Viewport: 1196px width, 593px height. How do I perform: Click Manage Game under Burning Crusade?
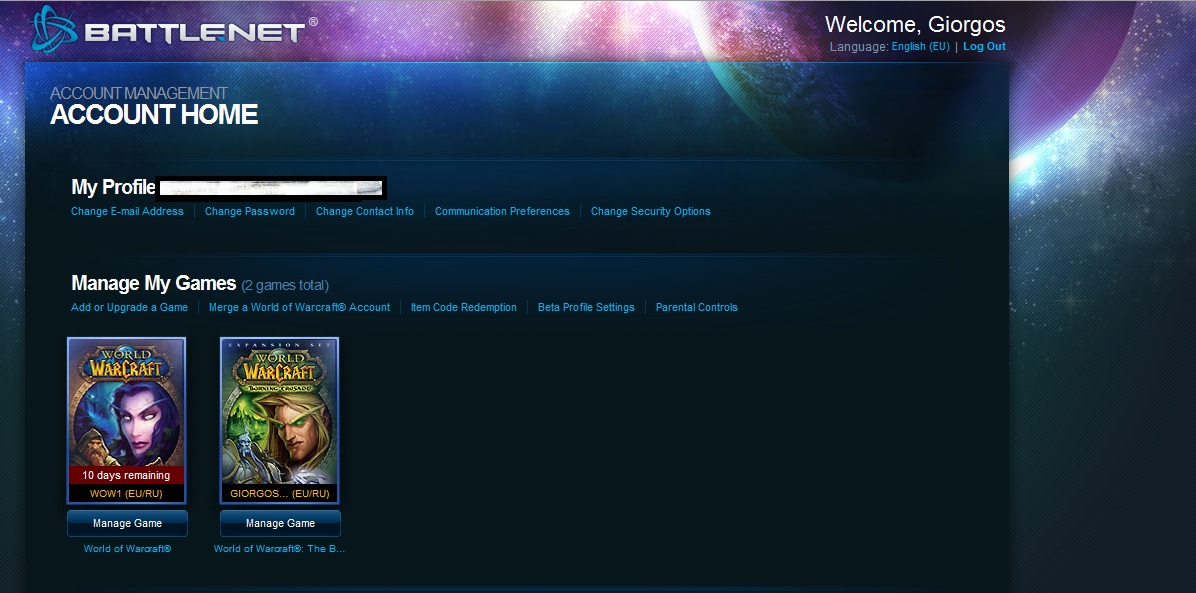click(280, 524)
